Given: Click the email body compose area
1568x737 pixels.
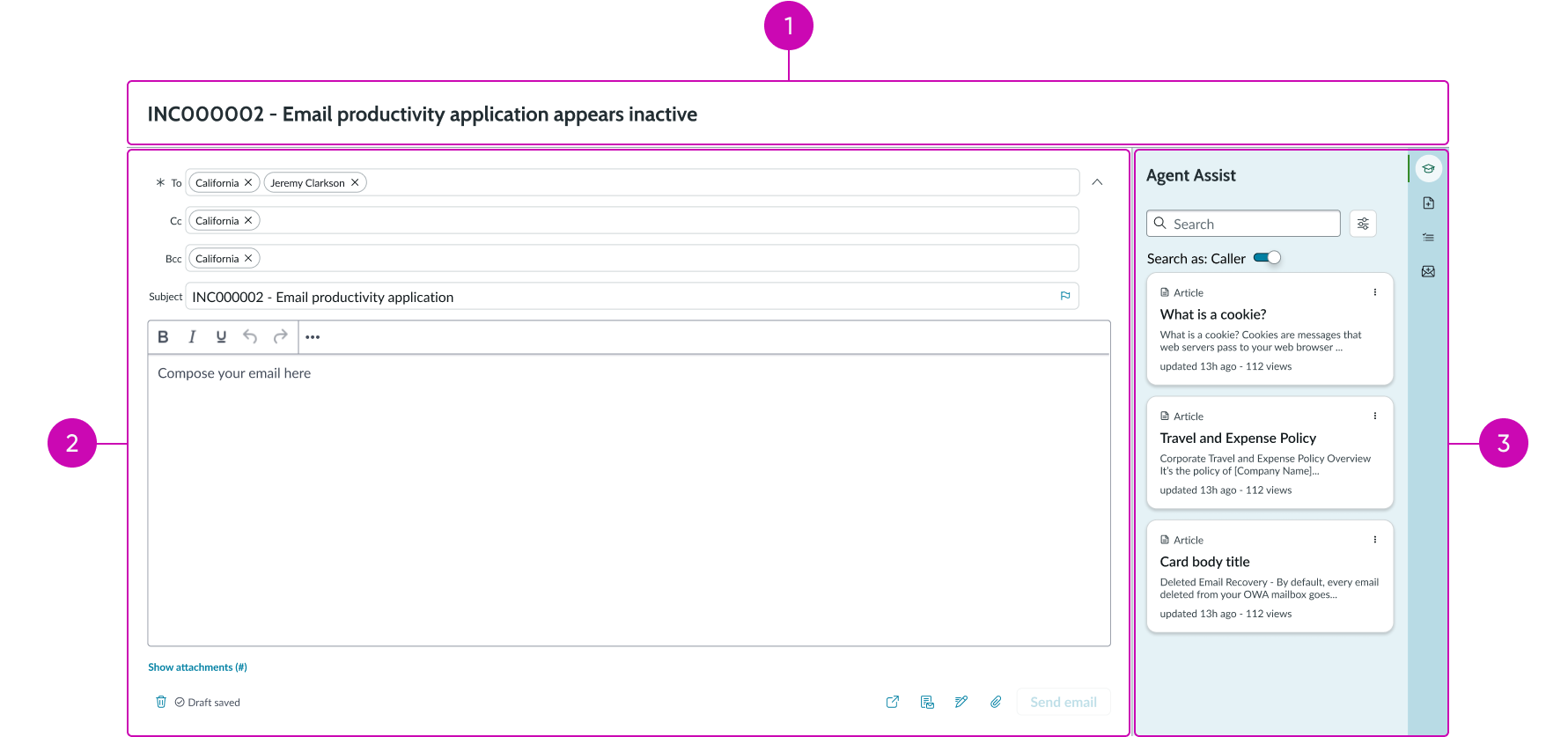Looking at the screenshot, I should point(629,500).
